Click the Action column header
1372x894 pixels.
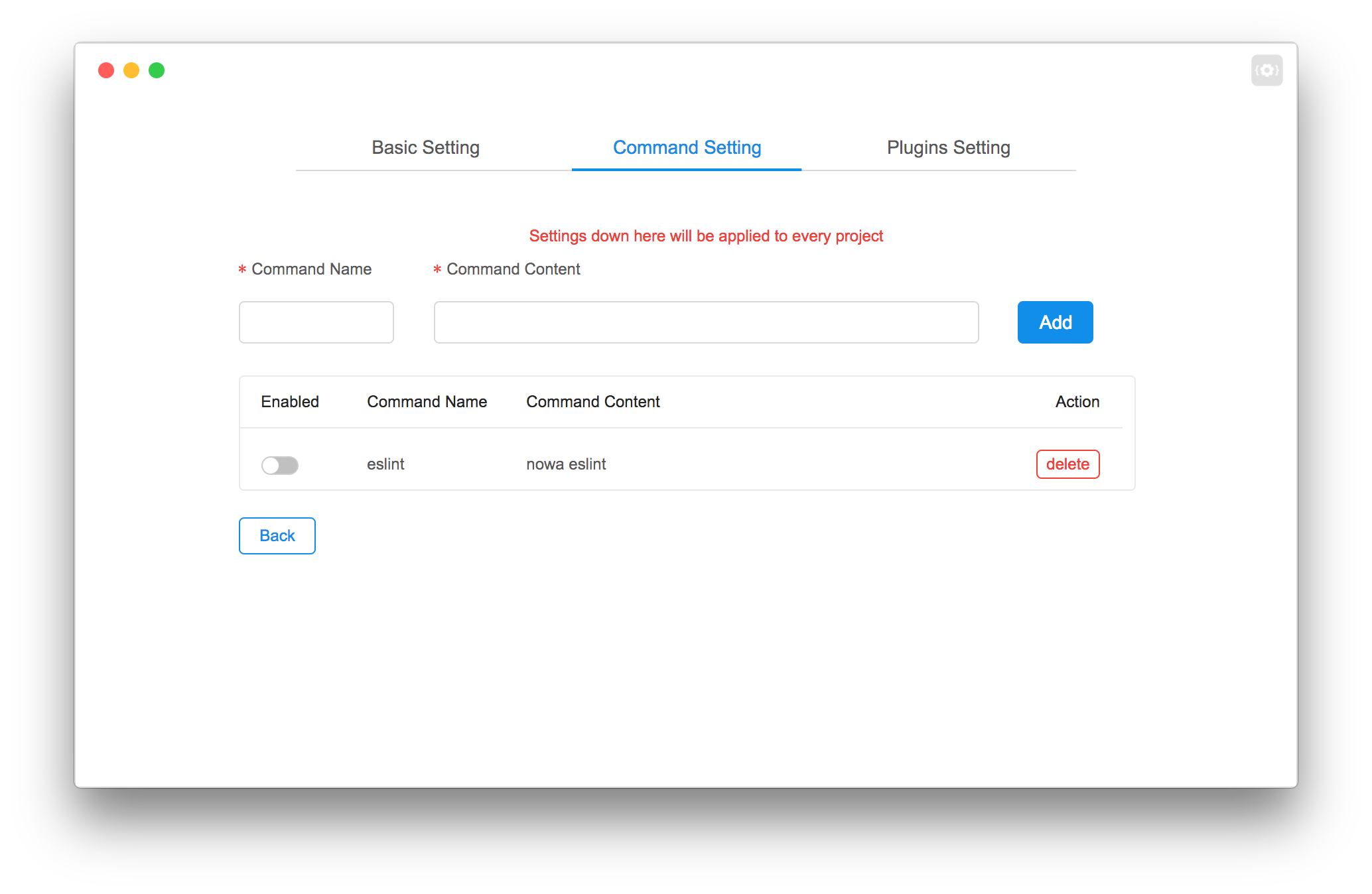click(x=1077, y=402)
